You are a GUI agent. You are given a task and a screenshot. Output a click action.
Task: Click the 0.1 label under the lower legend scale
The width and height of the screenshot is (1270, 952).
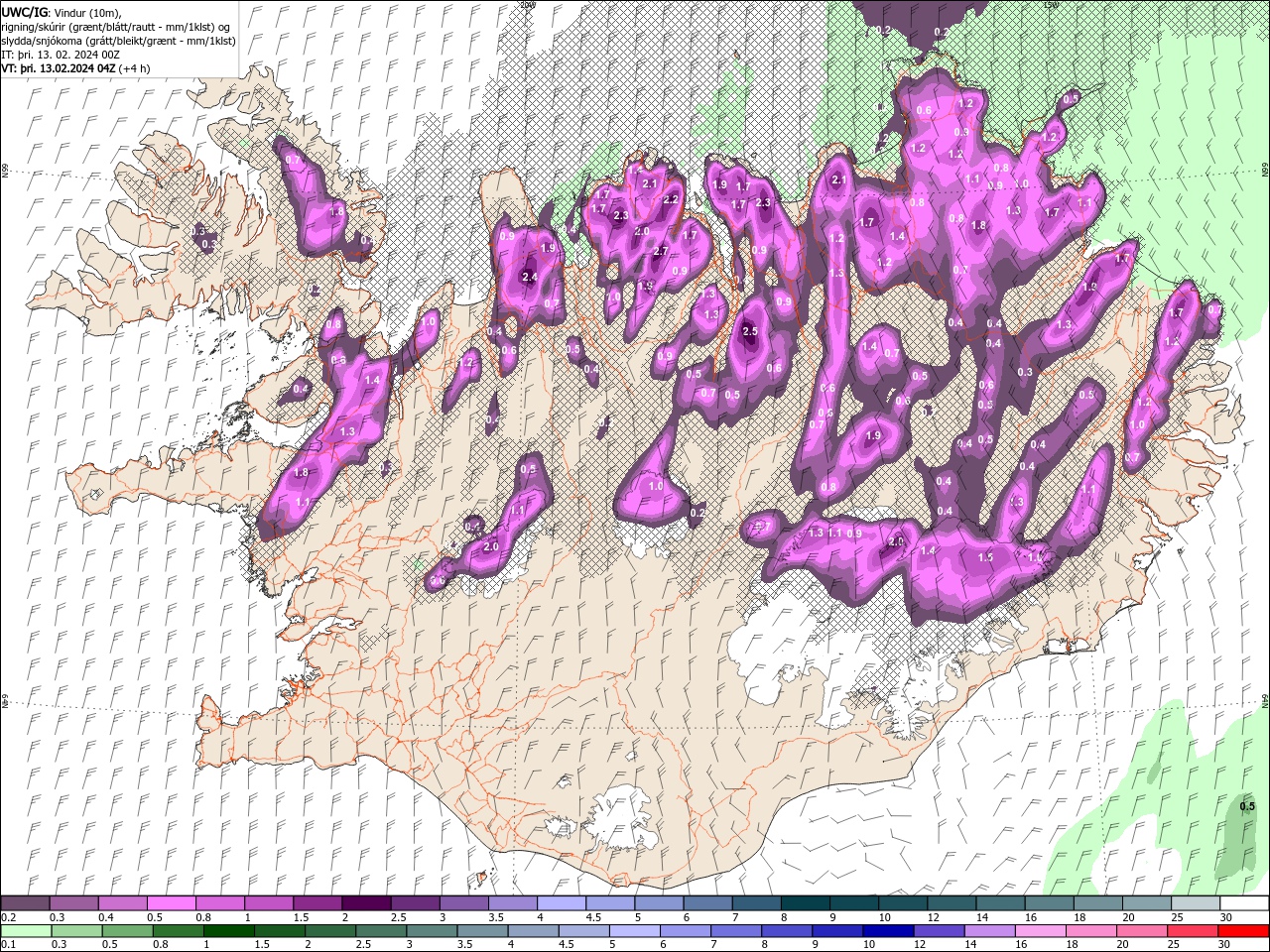7,944
